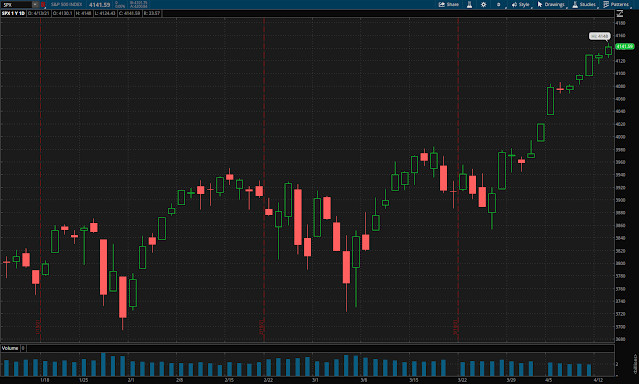
Task: Open the Drawings tools menu
Action: pos(551,4)
